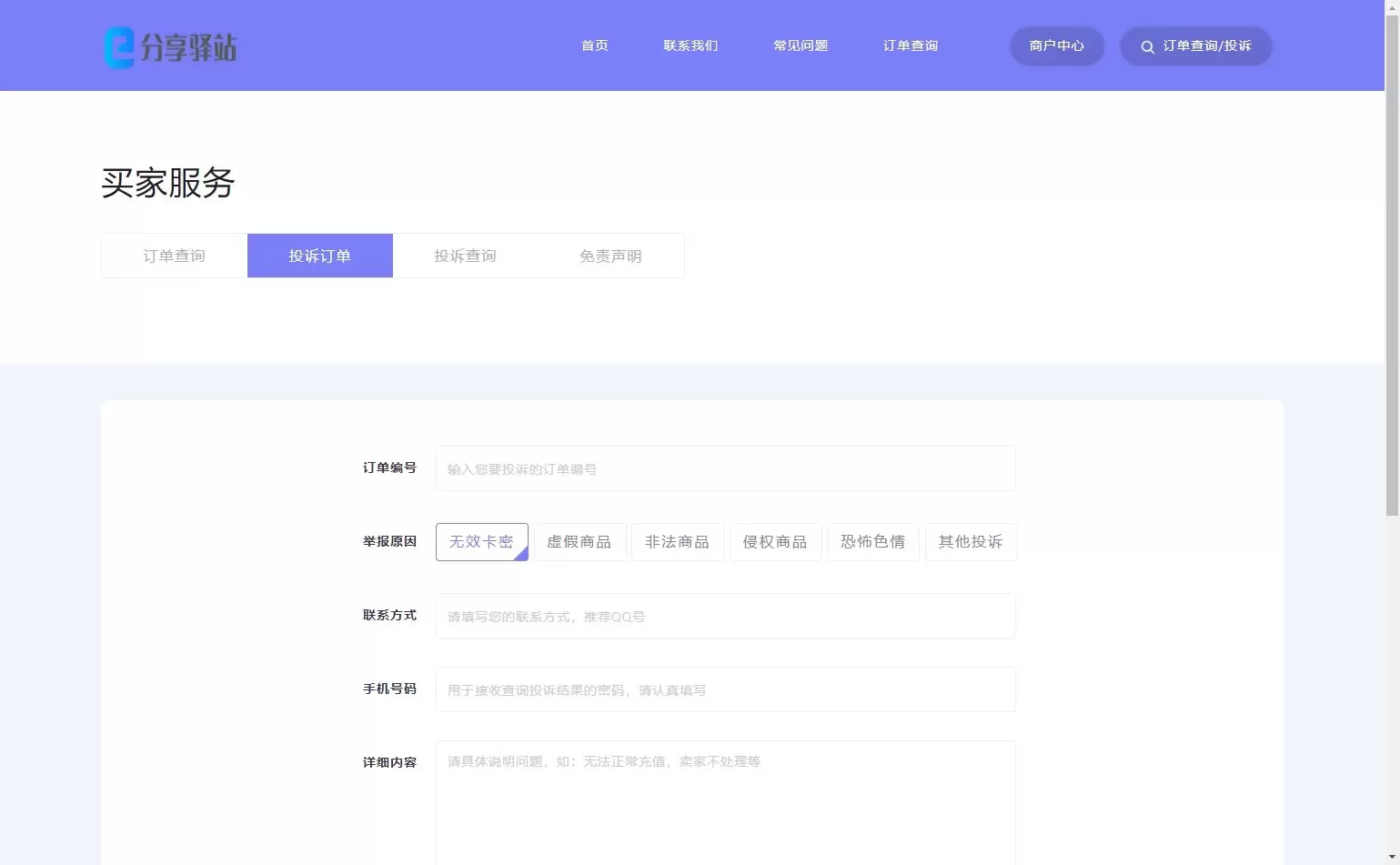Open the 订单查询/投诉 header button
1400x865 pixels.
pyautogui.click(x=1196, y=45)
